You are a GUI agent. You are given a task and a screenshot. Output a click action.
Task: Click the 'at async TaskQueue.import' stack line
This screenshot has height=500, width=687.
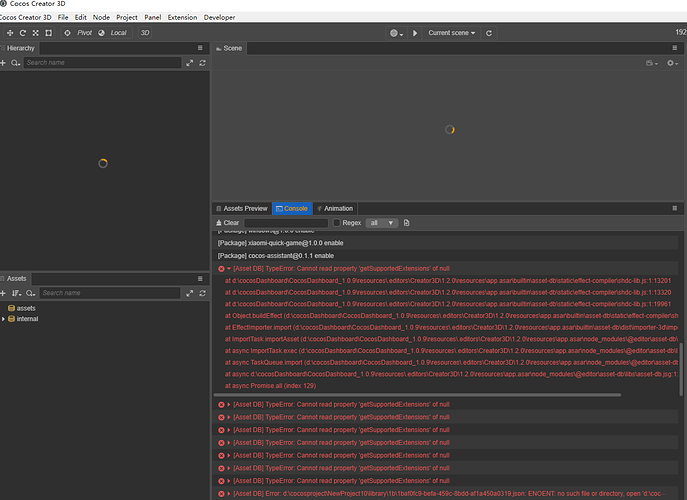coord(451,362)
